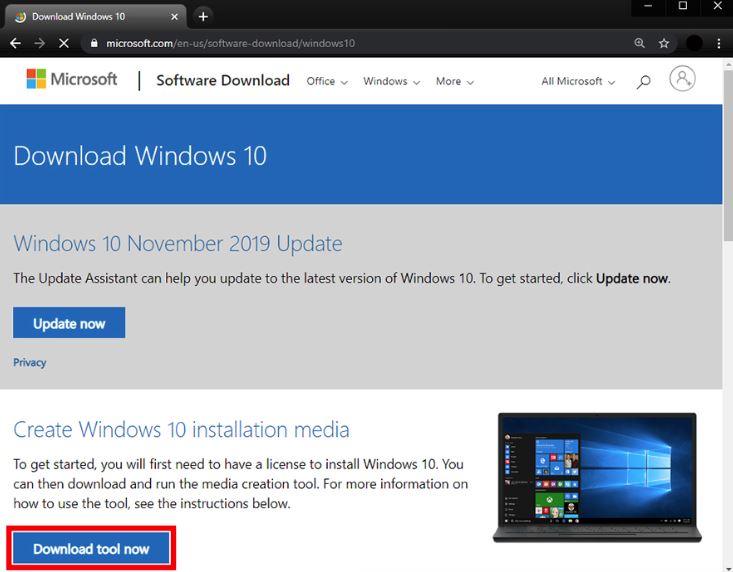Expand the More dropdown menu
Screen dimensions: 733x572
tap(454, 81)
